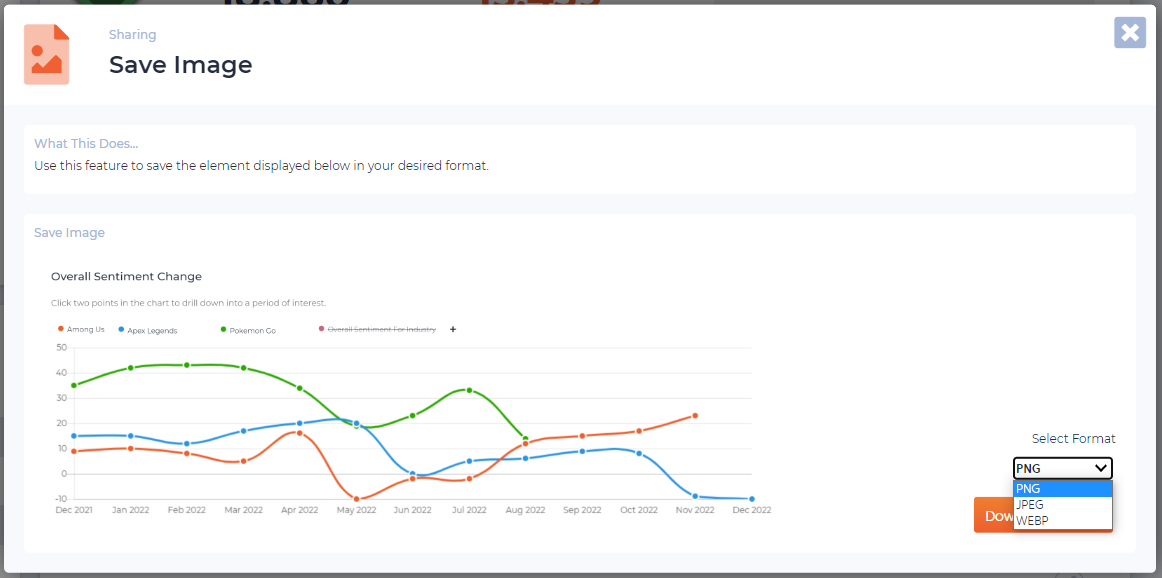This screenshot has height=578, width=1162.
Task: Click the plus icon beside the legend
Action: pos(453,329)
